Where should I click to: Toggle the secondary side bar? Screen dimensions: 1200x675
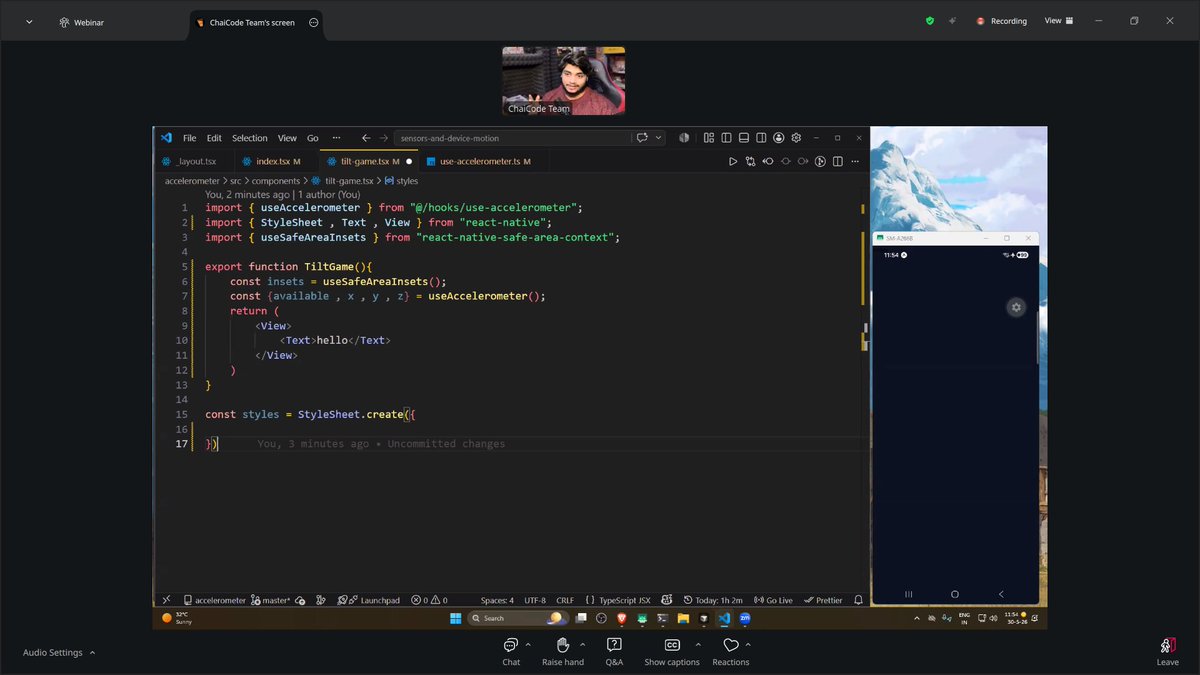click(x=761, y=138)
